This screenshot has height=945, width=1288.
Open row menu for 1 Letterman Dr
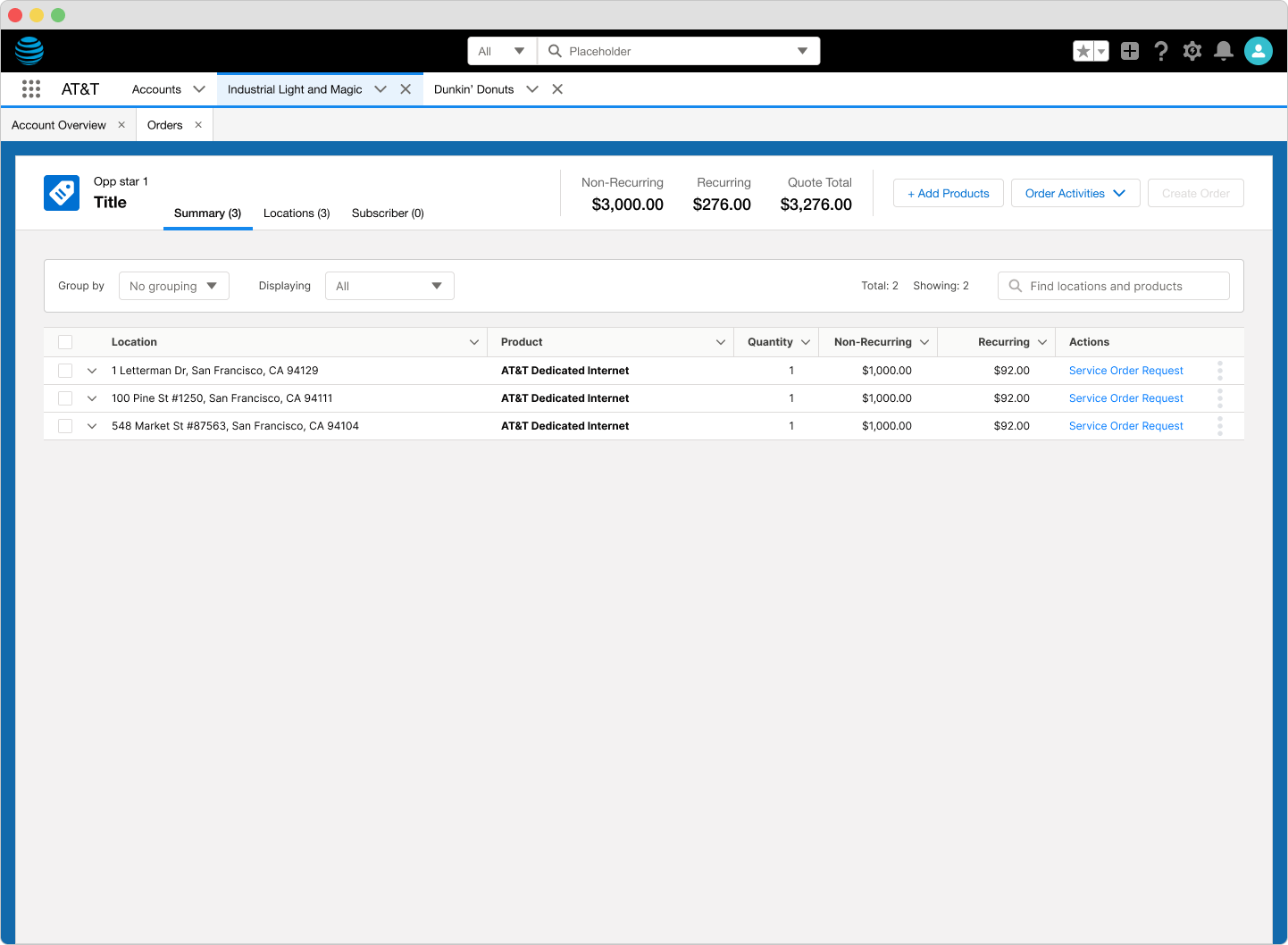point(1220,371)
